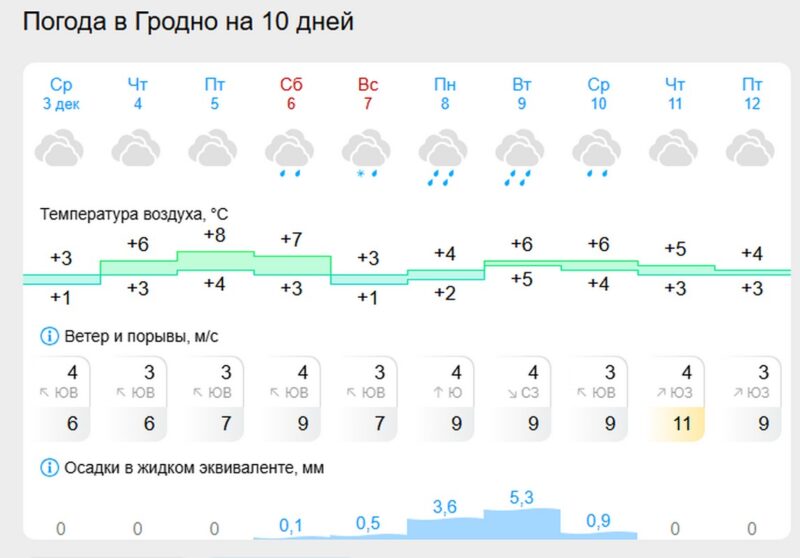Click the +8 maximum temperature on Friday
Image resolution: width=800 pixels, height=558 pixels.
214,235
